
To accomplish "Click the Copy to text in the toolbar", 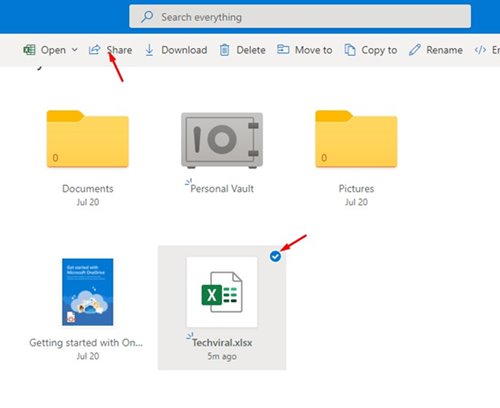I will click(x=379, y=50).
